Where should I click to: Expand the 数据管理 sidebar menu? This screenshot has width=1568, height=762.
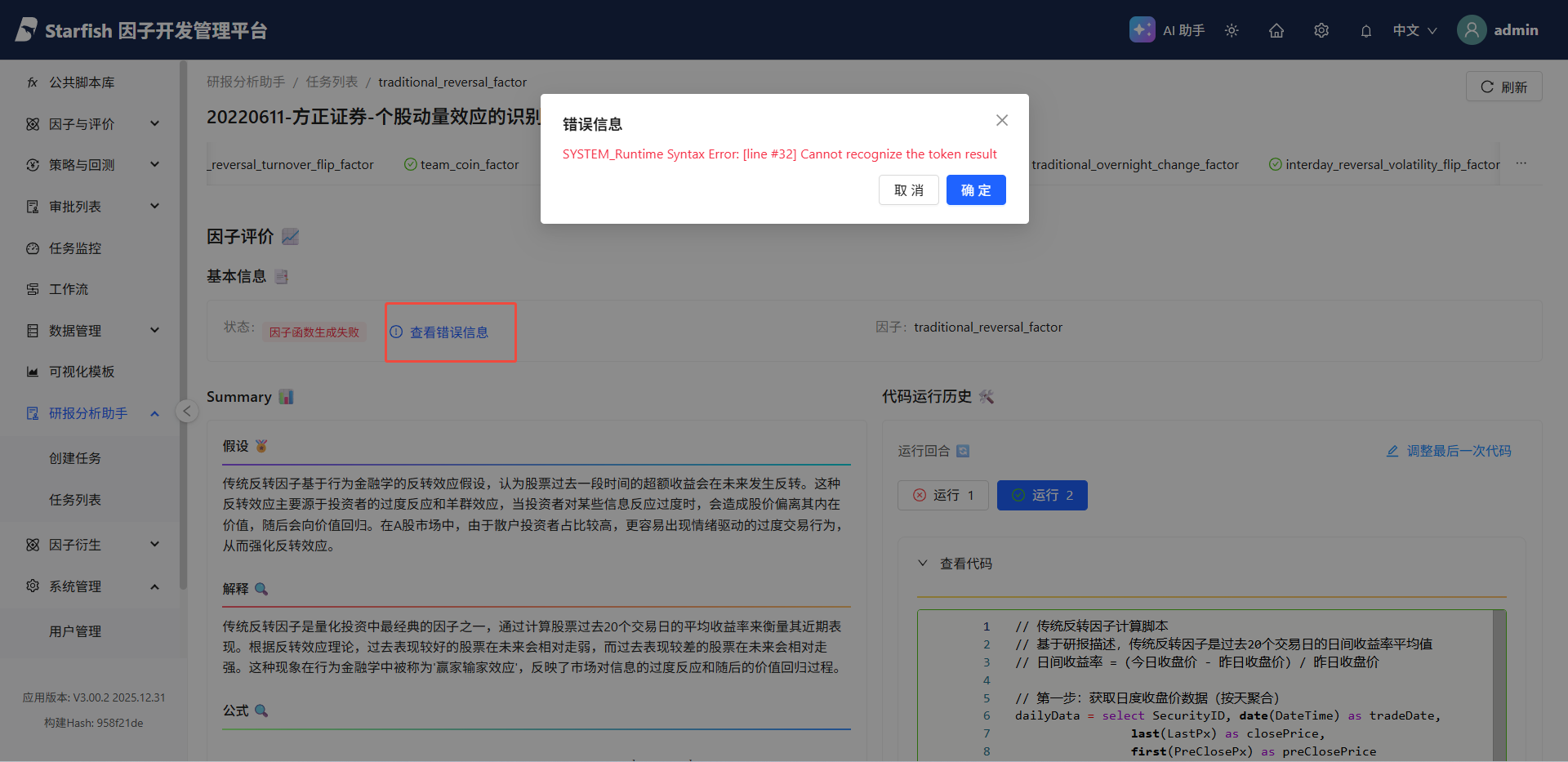coord(91,331)
